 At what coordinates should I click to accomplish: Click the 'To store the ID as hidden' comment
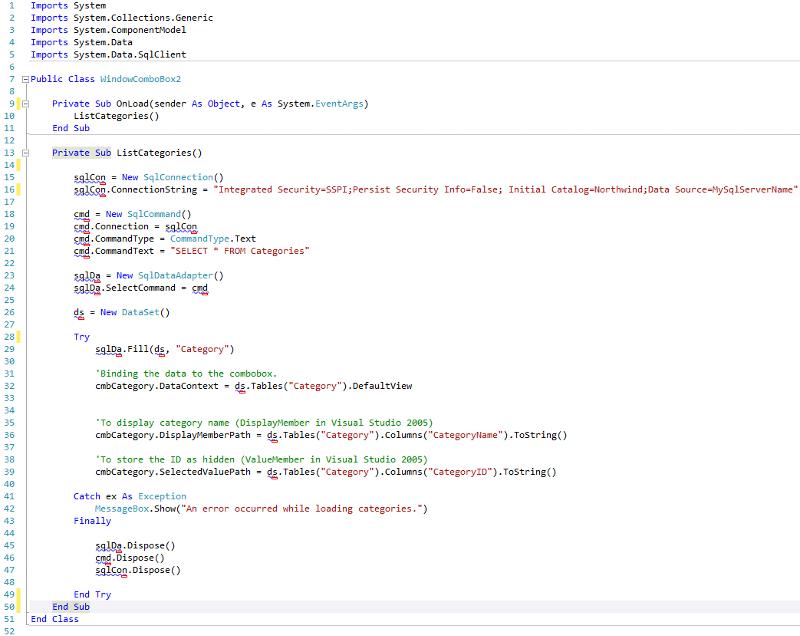tap(261, 460)
